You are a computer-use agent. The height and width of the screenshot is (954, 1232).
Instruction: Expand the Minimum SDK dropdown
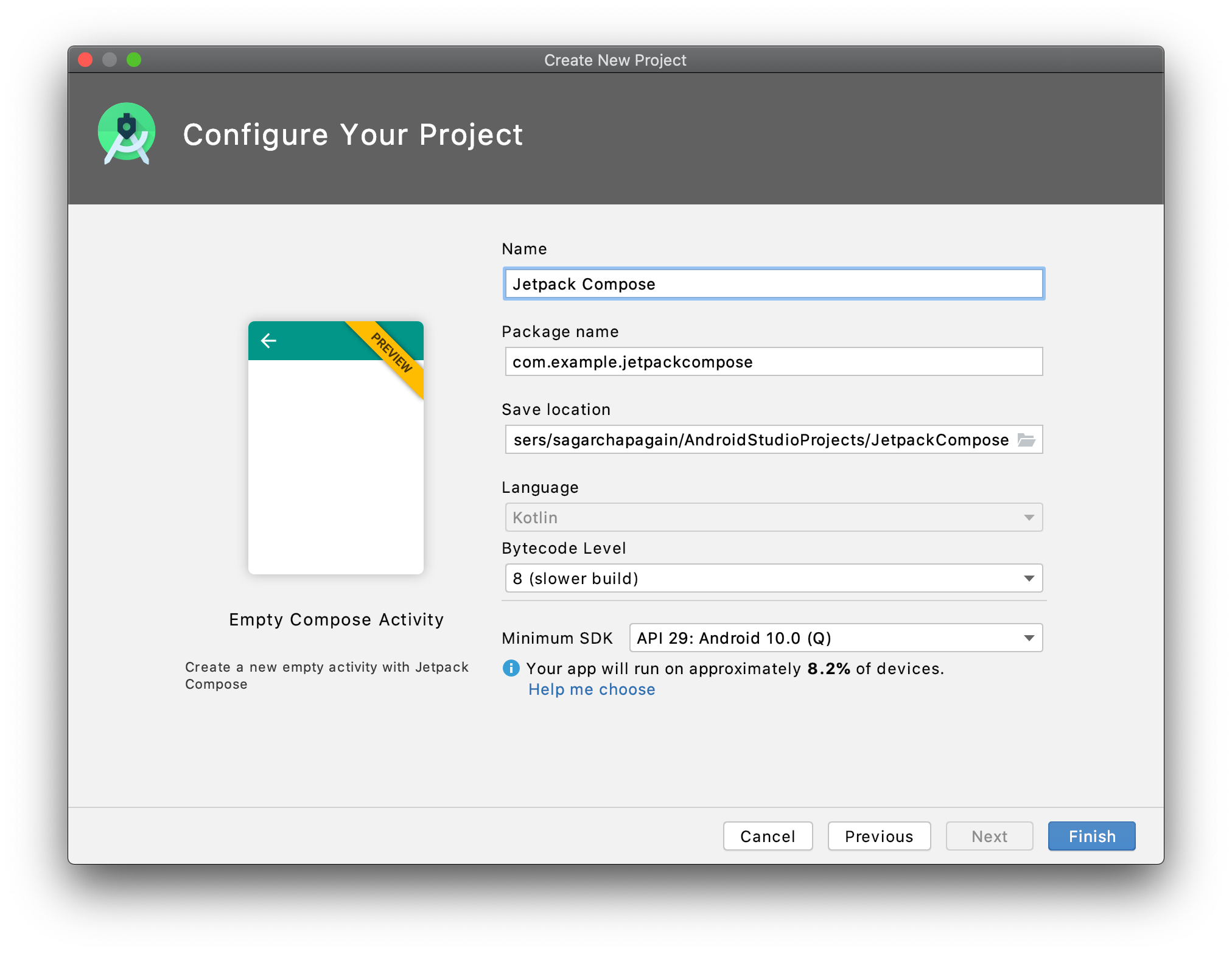click(835, 638)
